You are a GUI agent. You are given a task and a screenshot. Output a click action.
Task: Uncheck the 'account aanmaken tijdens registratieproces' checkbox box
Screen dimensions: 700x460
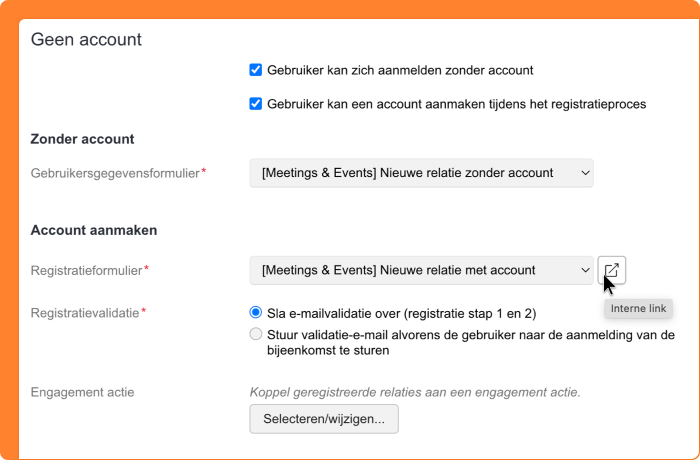[x=256, y=103]
